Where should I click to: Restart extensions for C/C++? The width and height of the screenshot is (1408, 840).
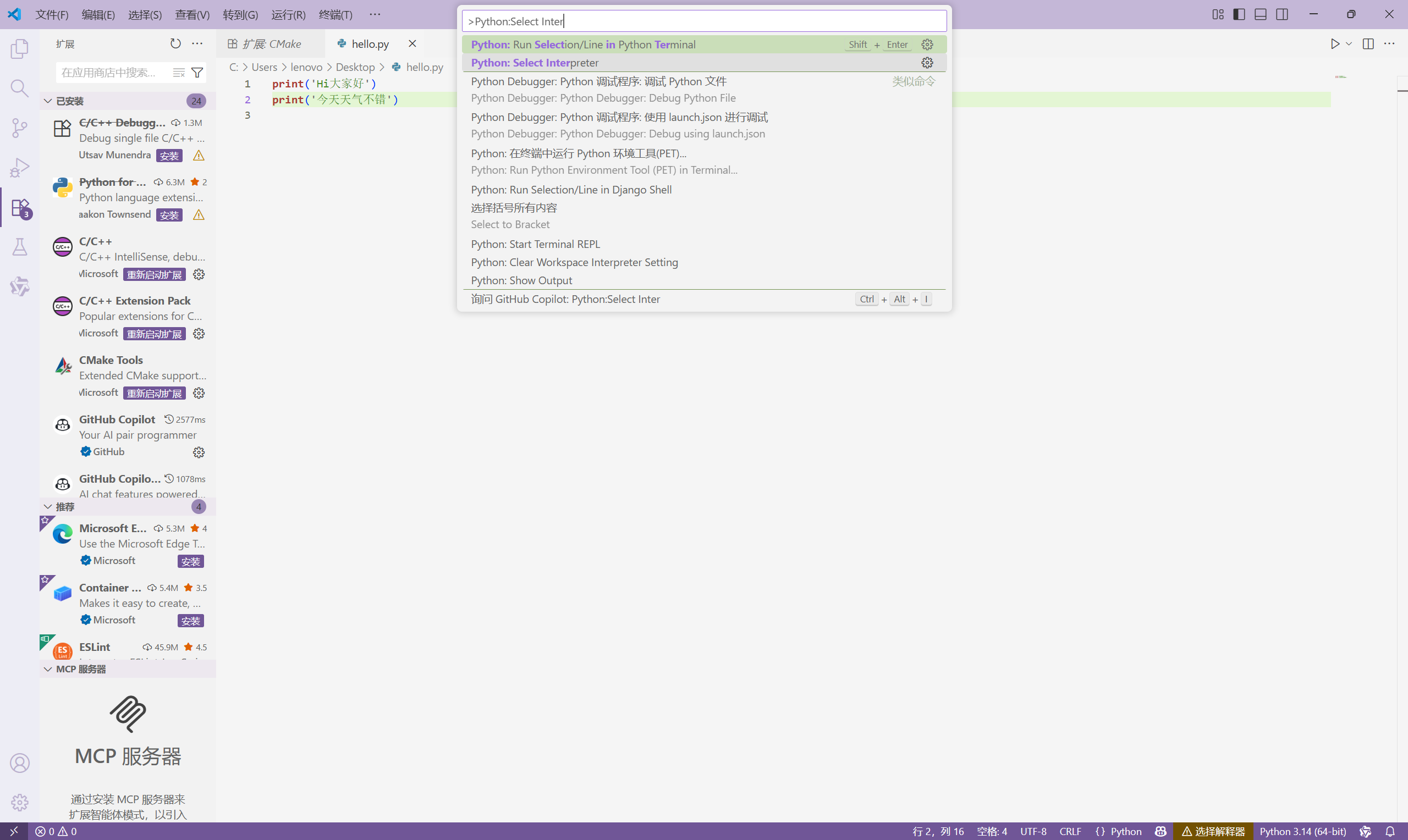coord(155,274)
